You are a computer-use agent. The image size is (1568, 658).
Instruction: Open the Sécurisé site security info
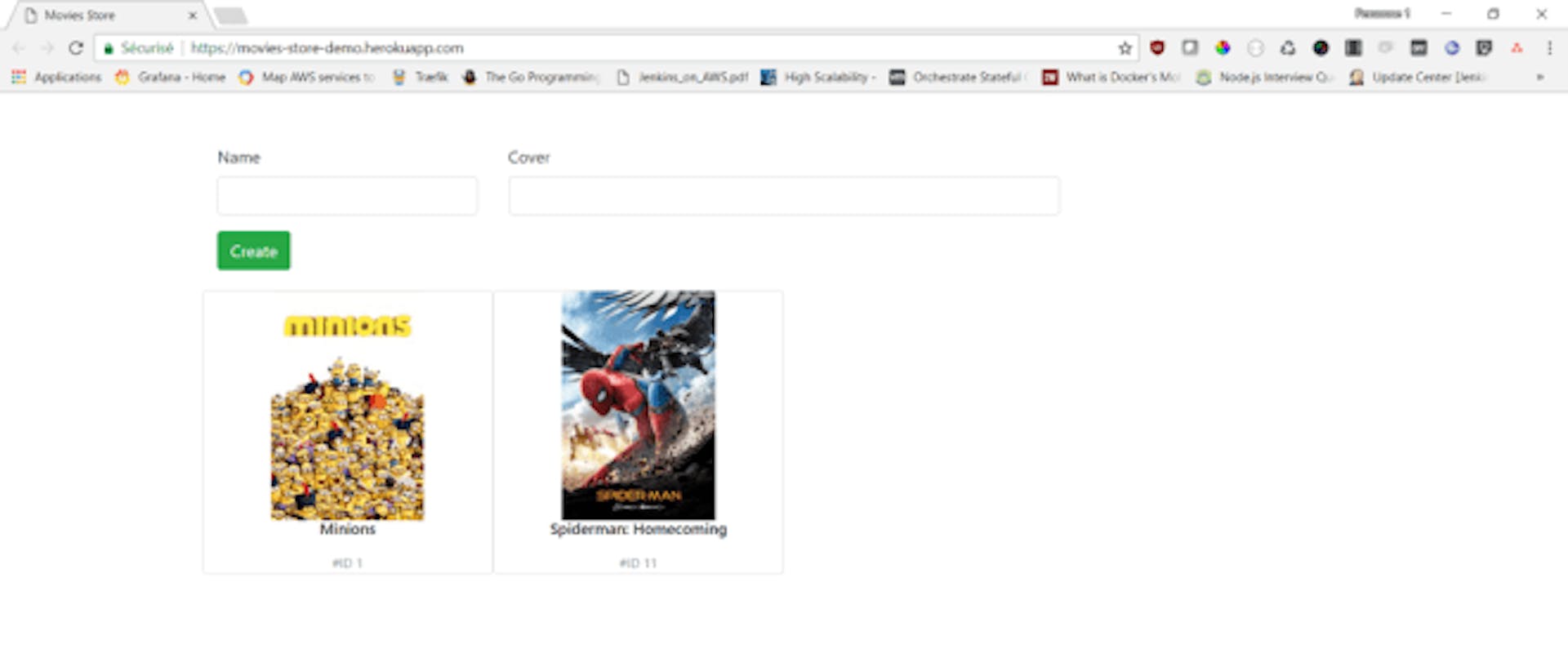(139, 48)
